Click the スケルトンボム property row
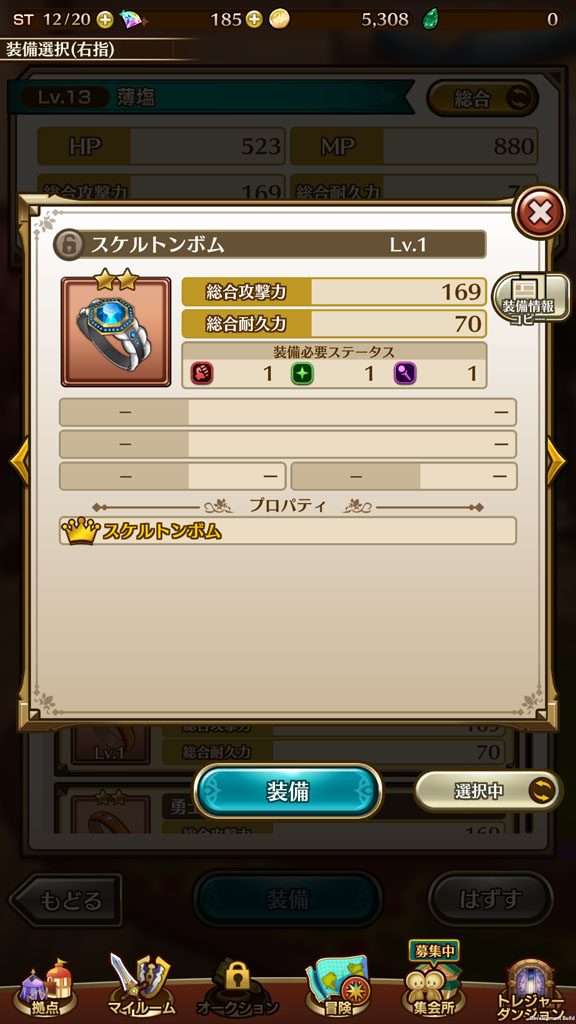The width and height of the screenshot is (576, 1024). click(x=288, y=531)
